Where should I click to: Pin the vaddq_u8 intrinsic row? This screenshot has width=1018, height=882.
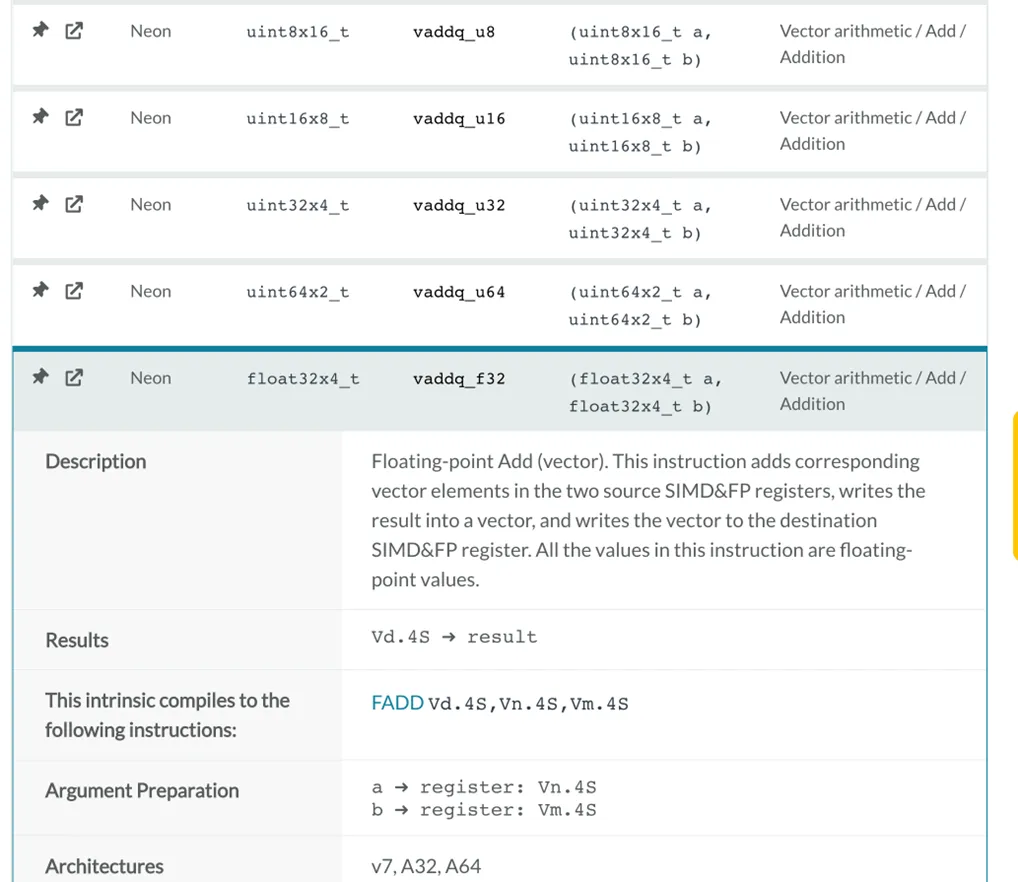click(40, 31)
